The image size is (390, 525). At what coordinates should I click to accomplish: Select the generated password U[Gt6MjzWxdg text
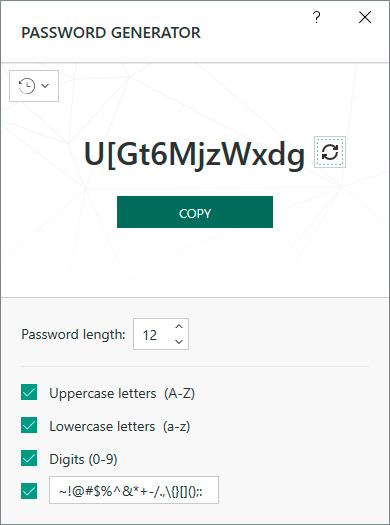point(194,155)
